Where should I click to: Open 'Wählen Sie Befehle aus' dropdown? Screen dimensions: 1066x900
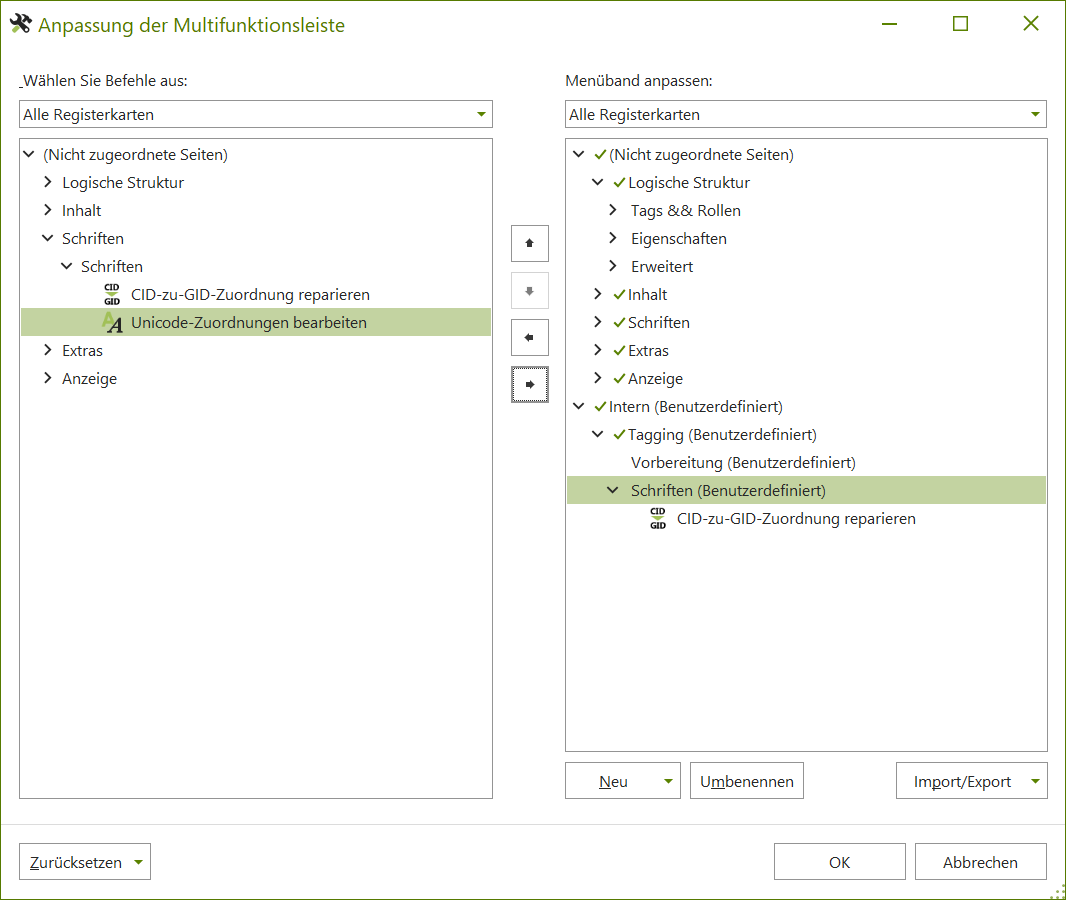481,114
